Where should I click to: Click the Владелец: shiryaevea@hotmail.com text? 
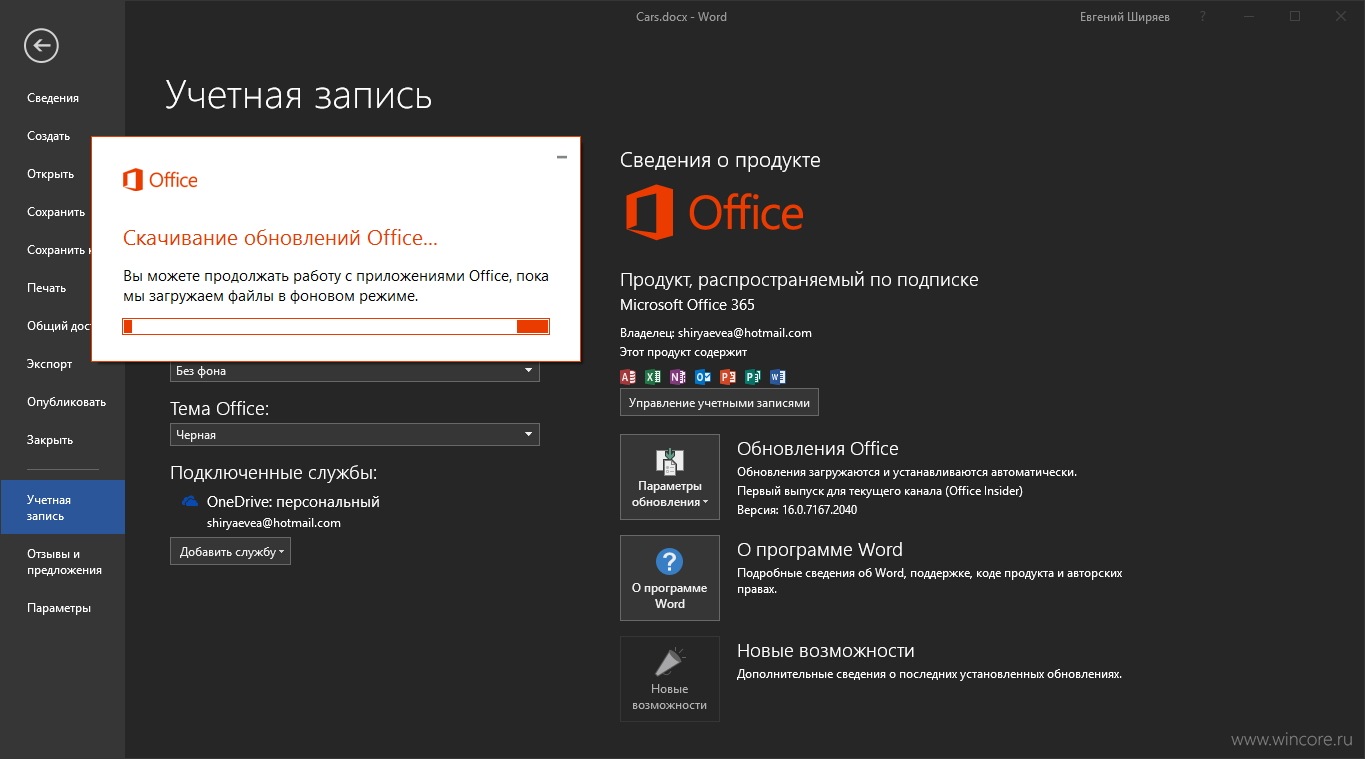(x=716, y=333)
